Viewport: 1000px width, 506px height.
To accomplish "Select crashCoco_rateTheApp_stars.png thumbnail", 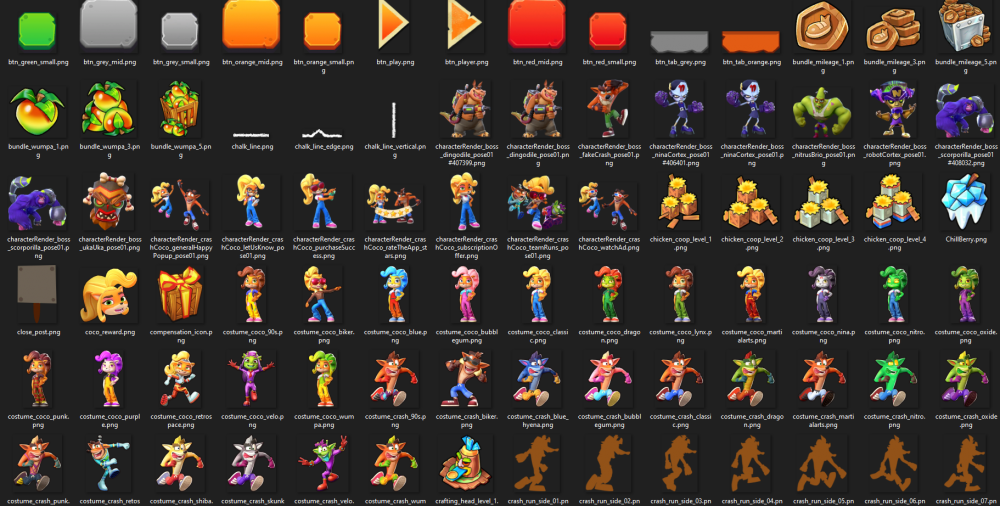I will pyautogui.click(x=394, y=205).
